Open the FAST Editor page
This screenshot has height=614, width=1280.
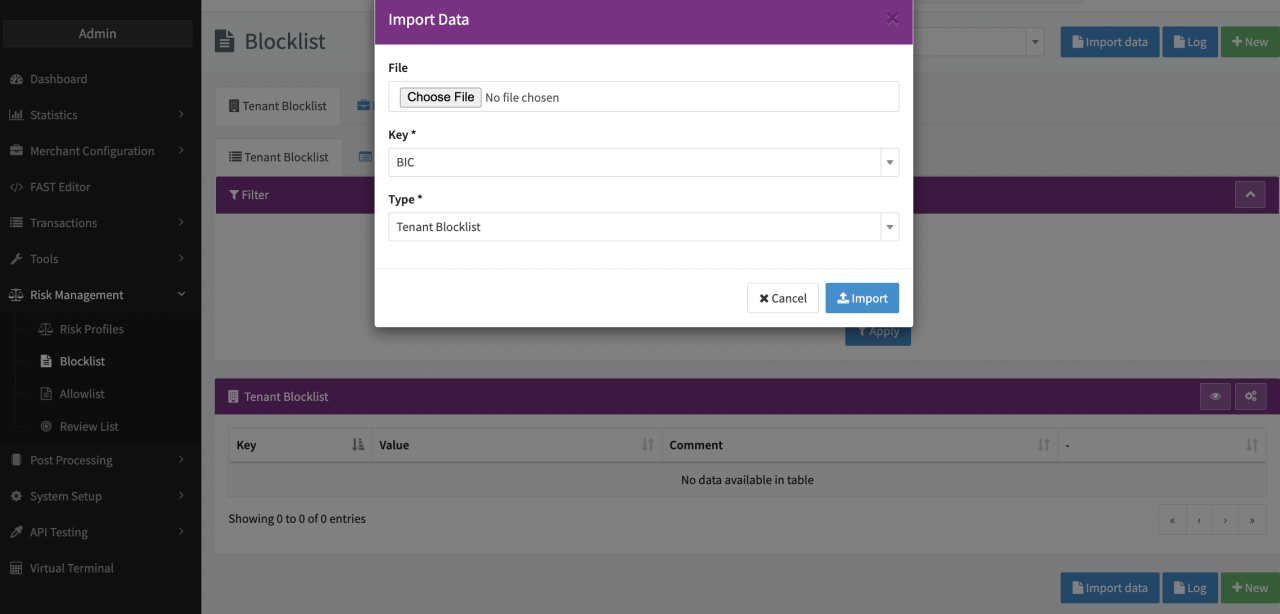[60, 187]
